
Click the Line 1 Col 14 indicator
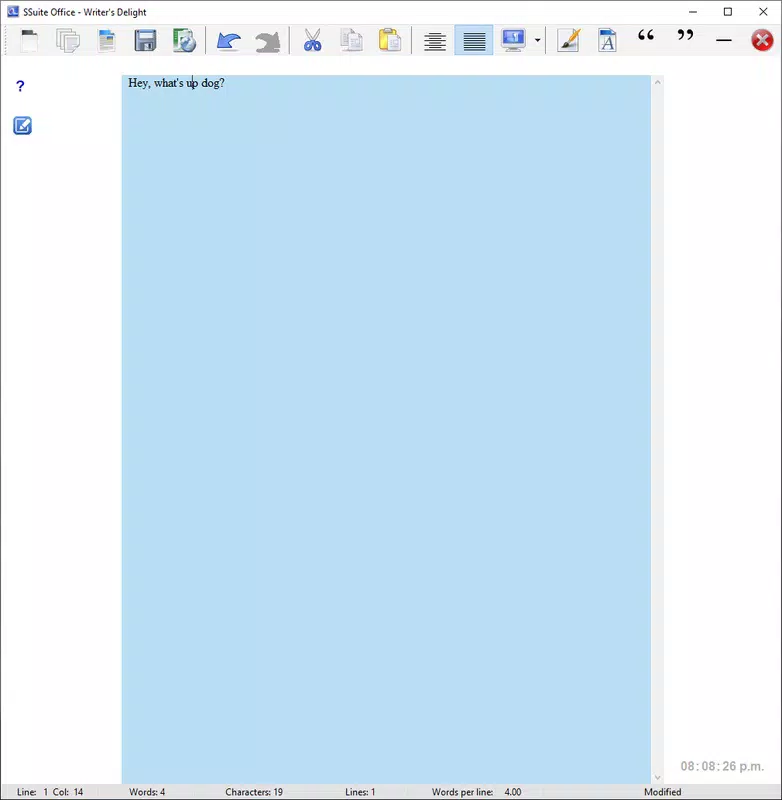click(50, 792)
